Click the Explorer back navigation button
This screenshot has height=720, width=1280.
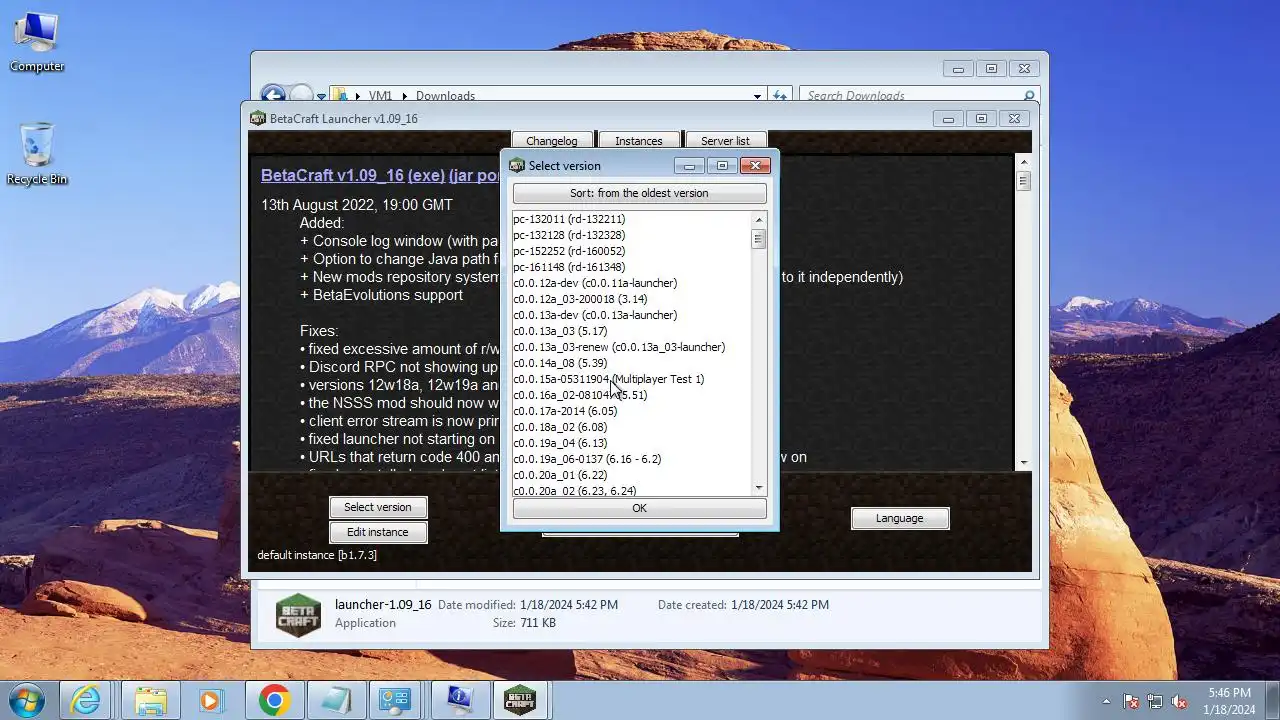pyautogui.click(x=273, y=96)
